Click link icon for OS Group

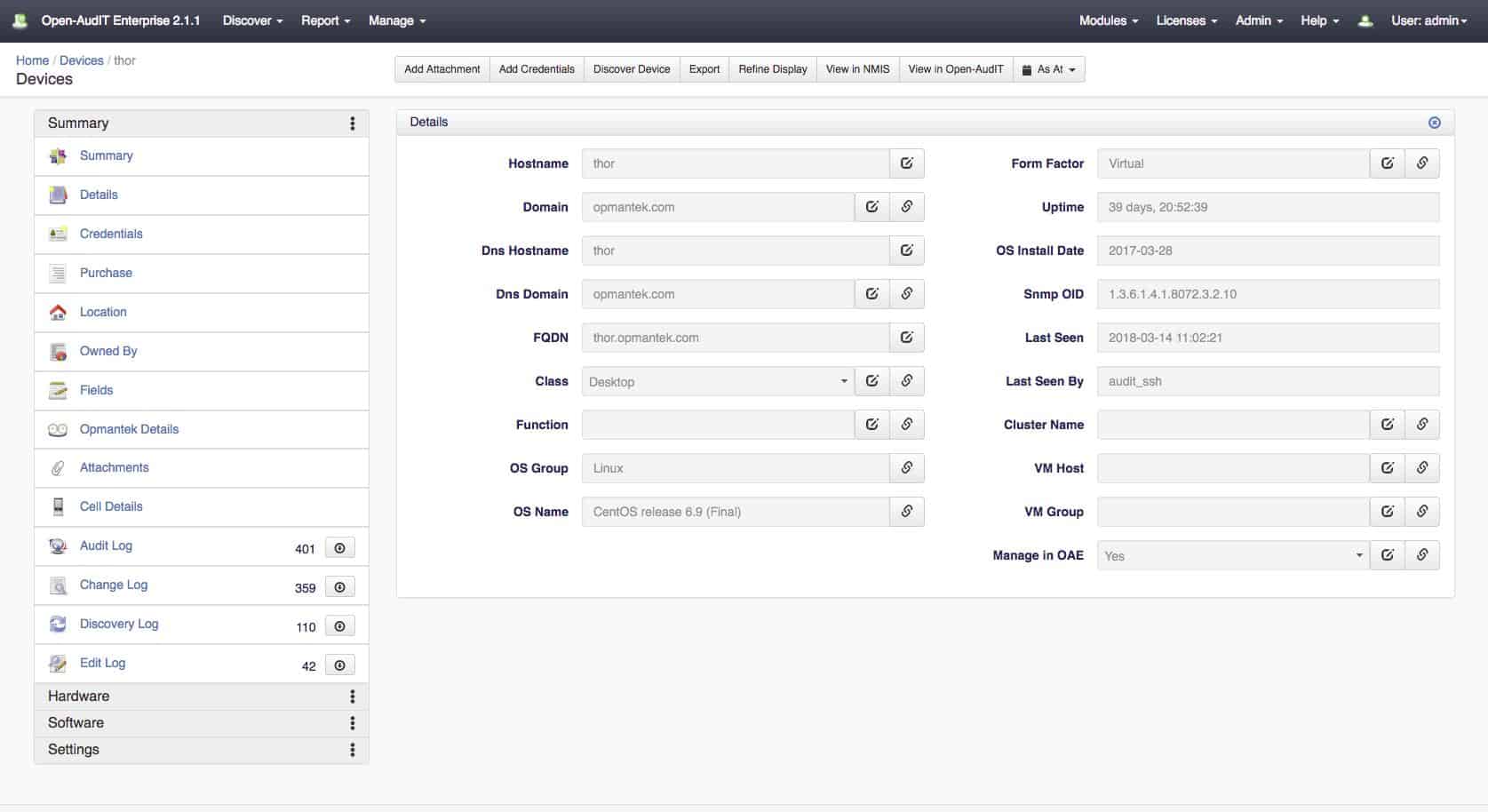(906, 468)
